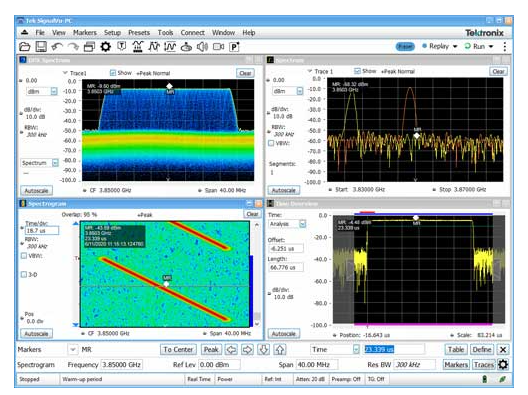Toggle Show checkbox for Trace1 in DPX
This screenshot has width=528, height=395.
[113, 73]
